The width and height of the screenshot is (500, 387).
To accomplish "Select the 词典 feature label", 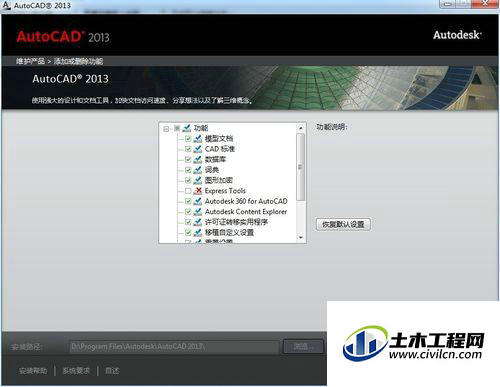I will click(x=212, y=170).
